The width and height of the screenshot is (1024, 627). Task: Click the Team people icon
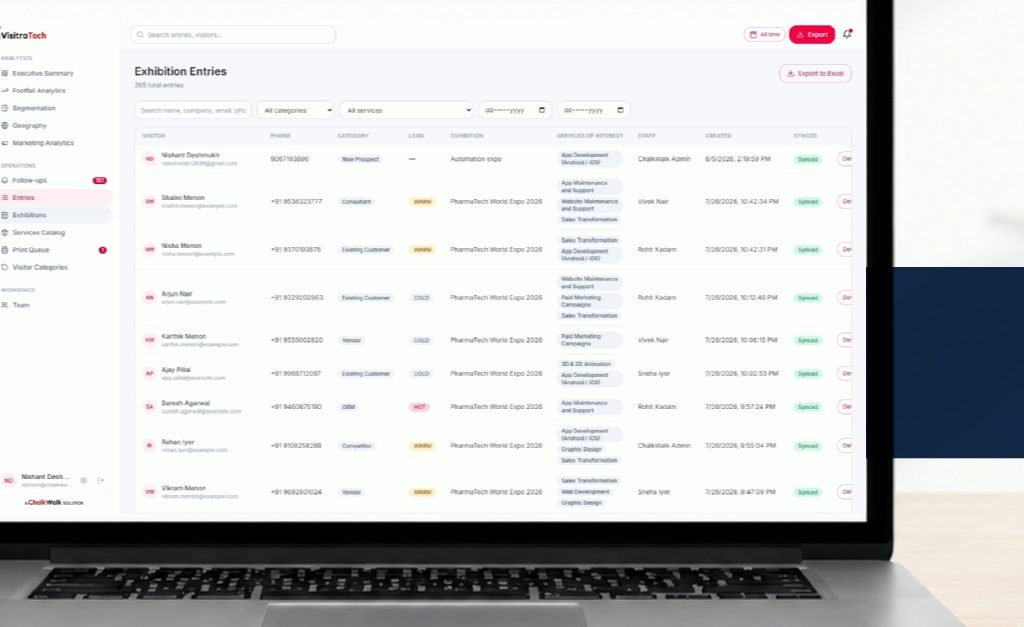[x=5, y=305]
